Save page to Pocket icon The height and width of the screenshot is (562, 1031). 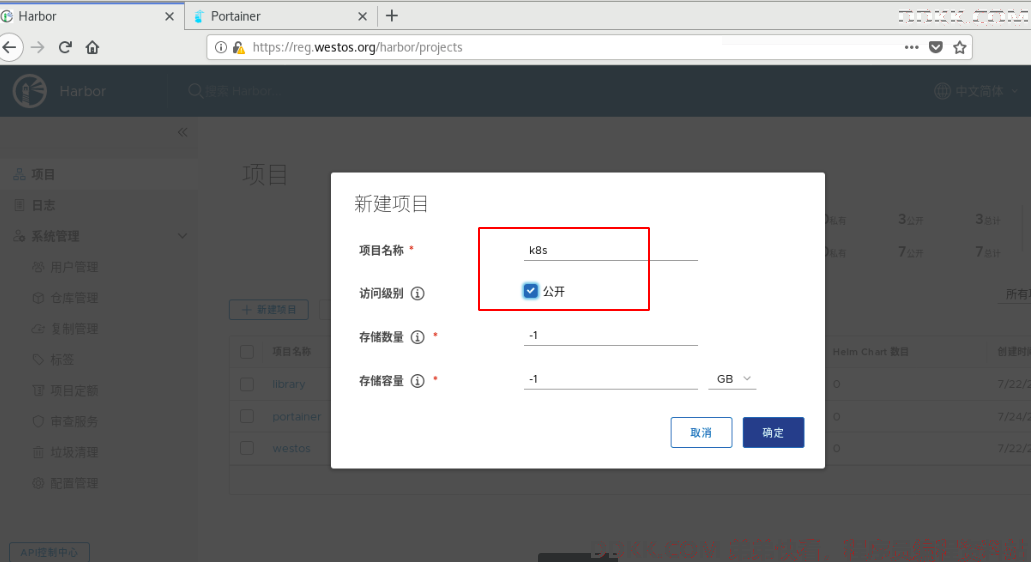click(936, 47)
